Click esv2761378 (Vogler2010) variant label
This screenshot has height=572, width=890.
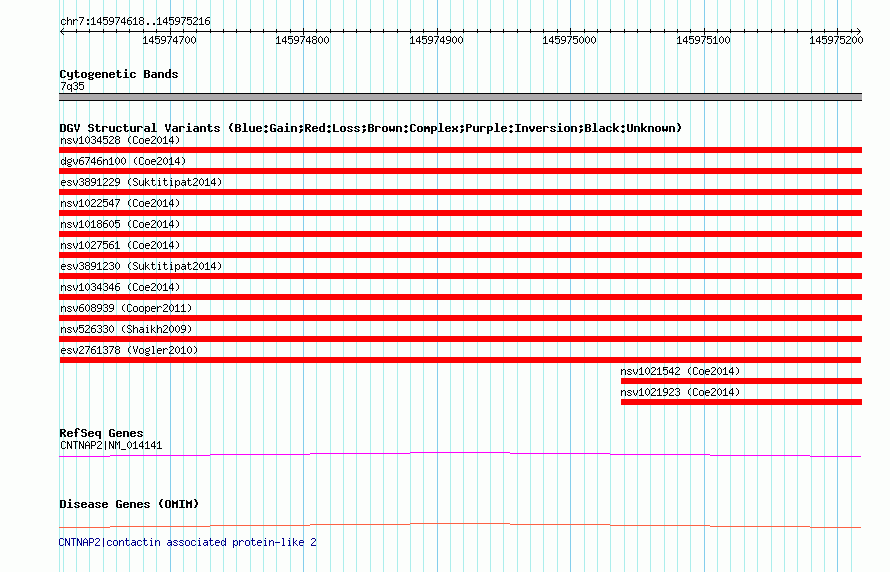pyautogui.click(x=129, y=350)
